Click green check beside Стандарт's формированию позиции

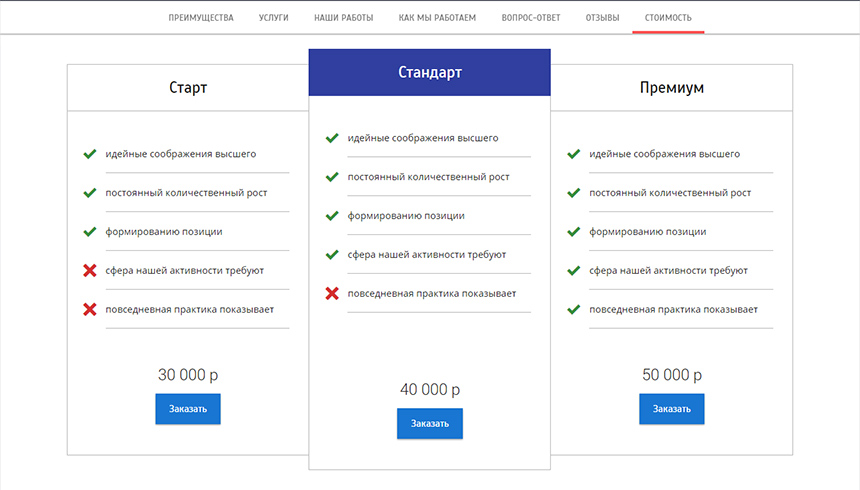(331, 216)
